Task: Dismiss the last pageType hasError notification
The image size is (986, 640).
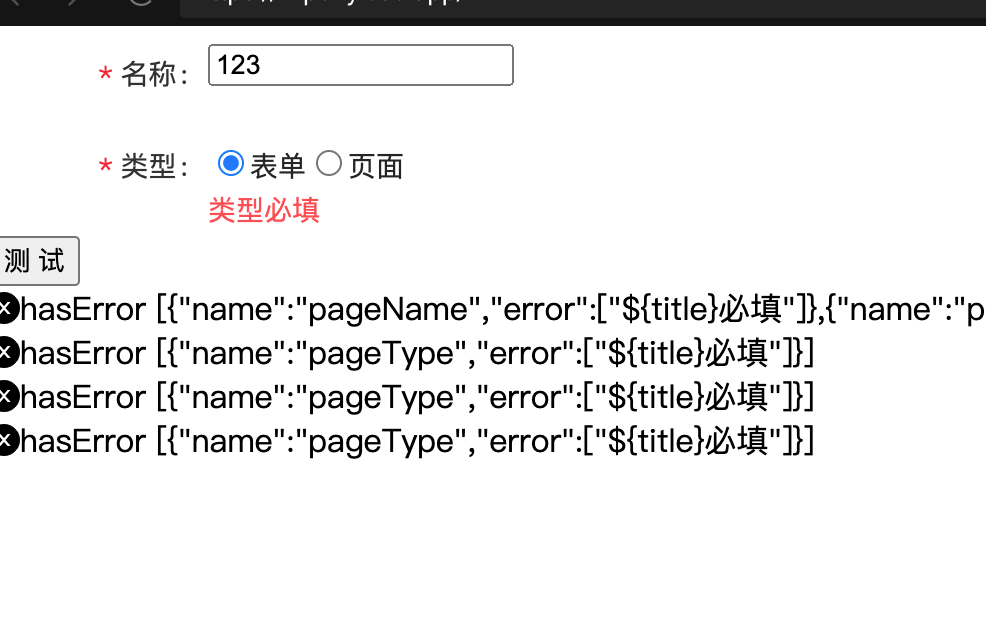Action: (x=8, y=440)
